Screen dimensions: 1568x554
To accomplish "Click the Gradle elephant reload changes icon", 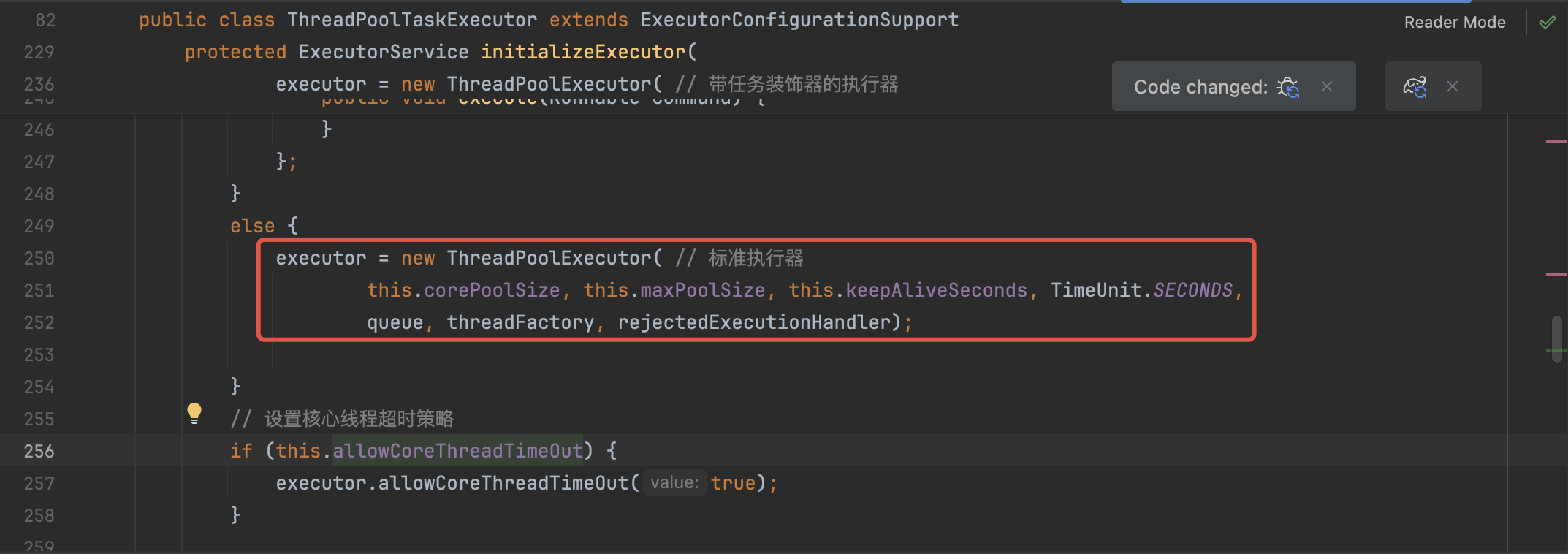I will 1415,87.
